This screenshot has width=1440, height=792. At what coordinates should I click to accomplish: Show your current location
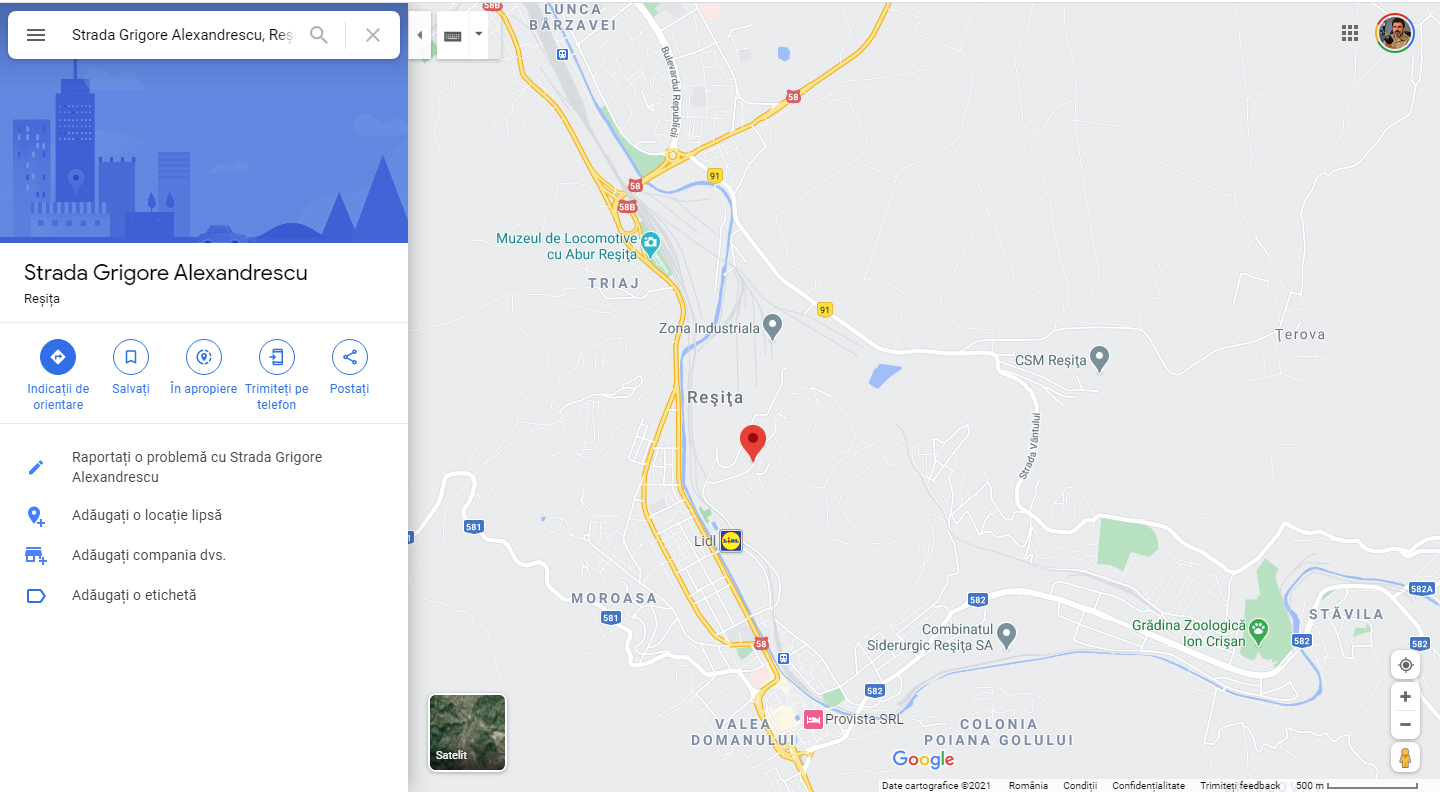1405,665
